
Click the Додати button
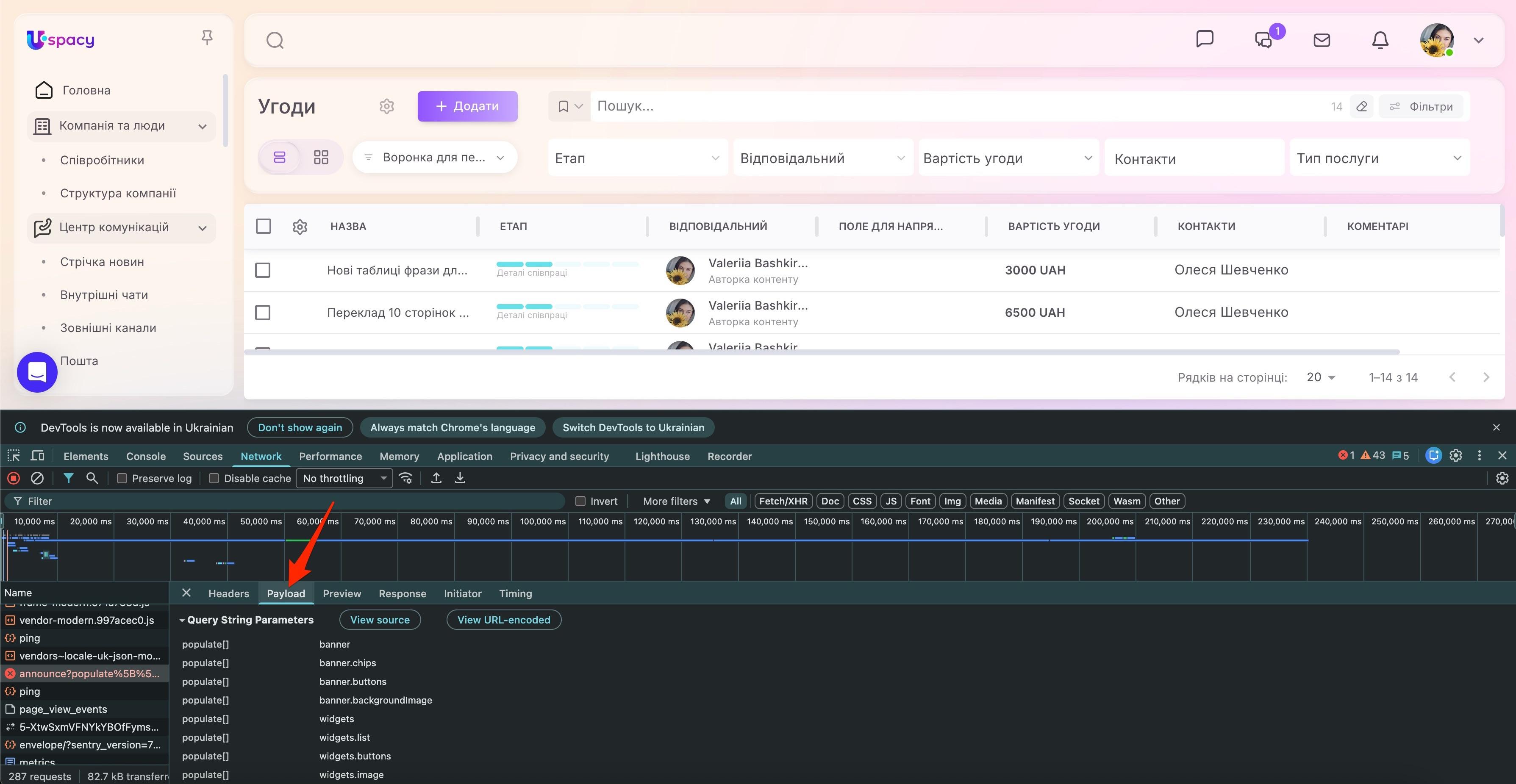point(467,106)
